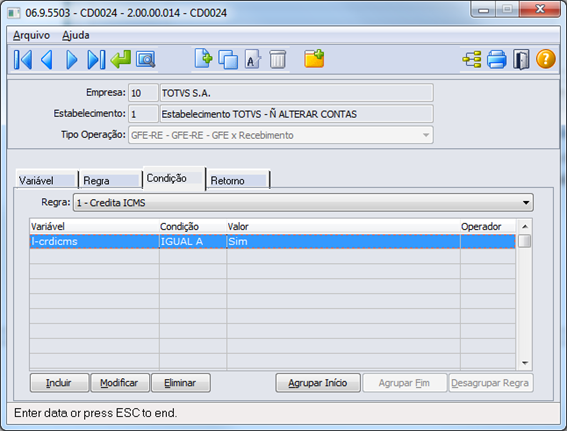Close the CD0024 window
This screenshot has height=431, width=567.
click(540, 9)
